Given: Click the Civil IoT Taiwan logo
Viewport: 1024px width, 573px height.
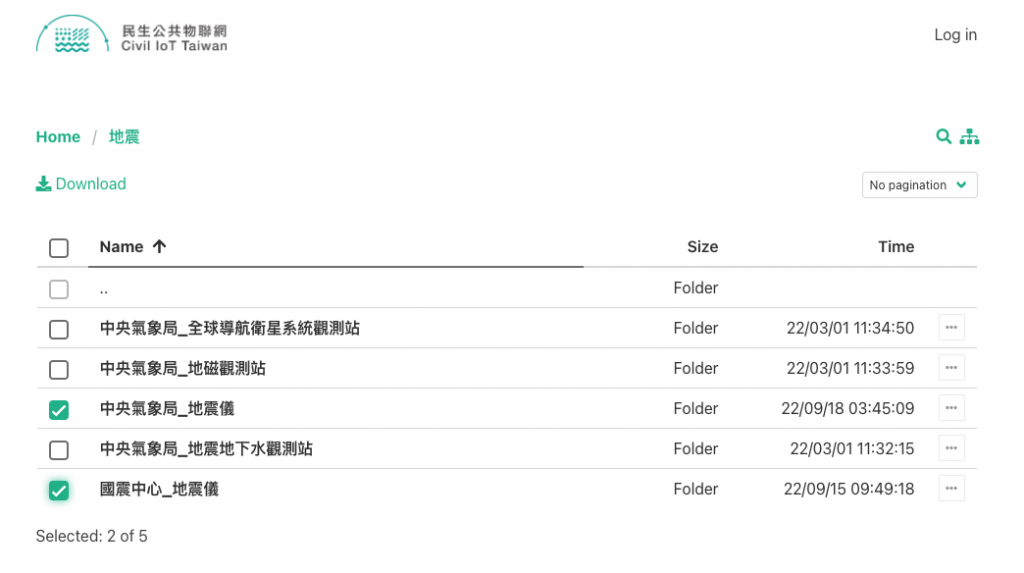Looking at the screenshot, I should click(132, 35).
